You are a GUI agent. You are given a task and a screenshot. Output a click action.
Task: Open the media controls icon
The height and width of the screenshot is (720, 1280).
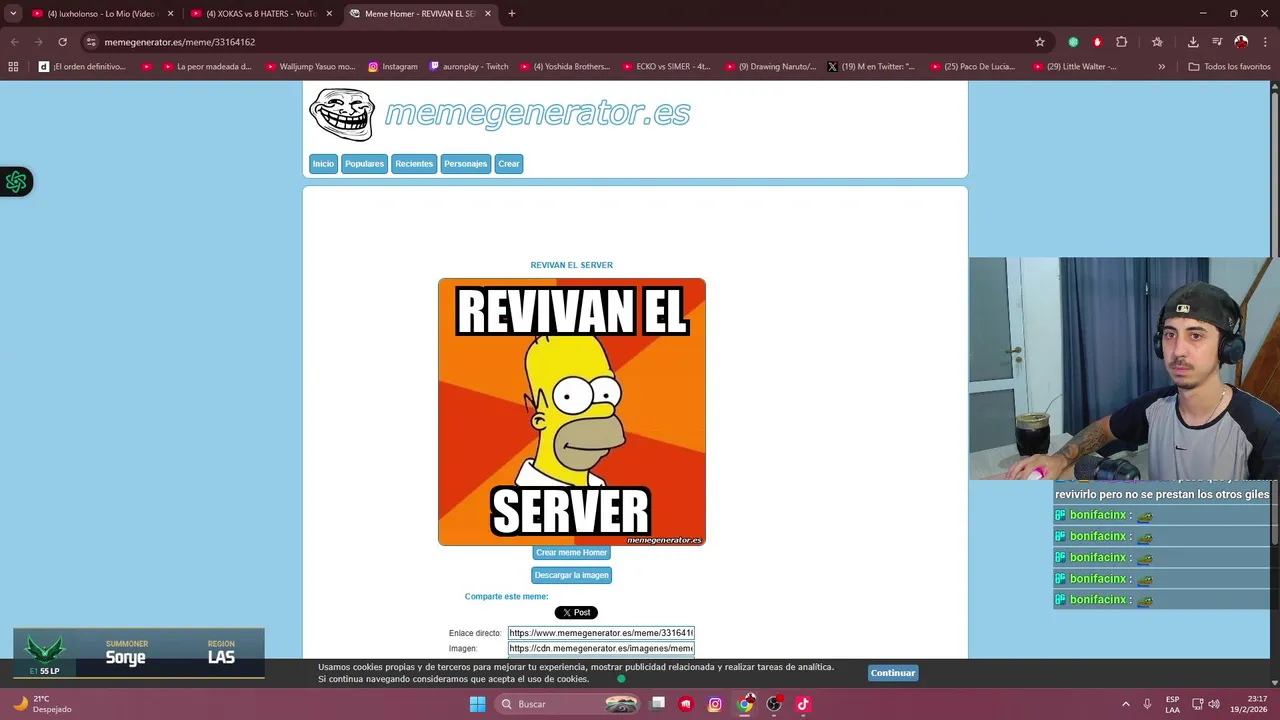coord(1217,42)
